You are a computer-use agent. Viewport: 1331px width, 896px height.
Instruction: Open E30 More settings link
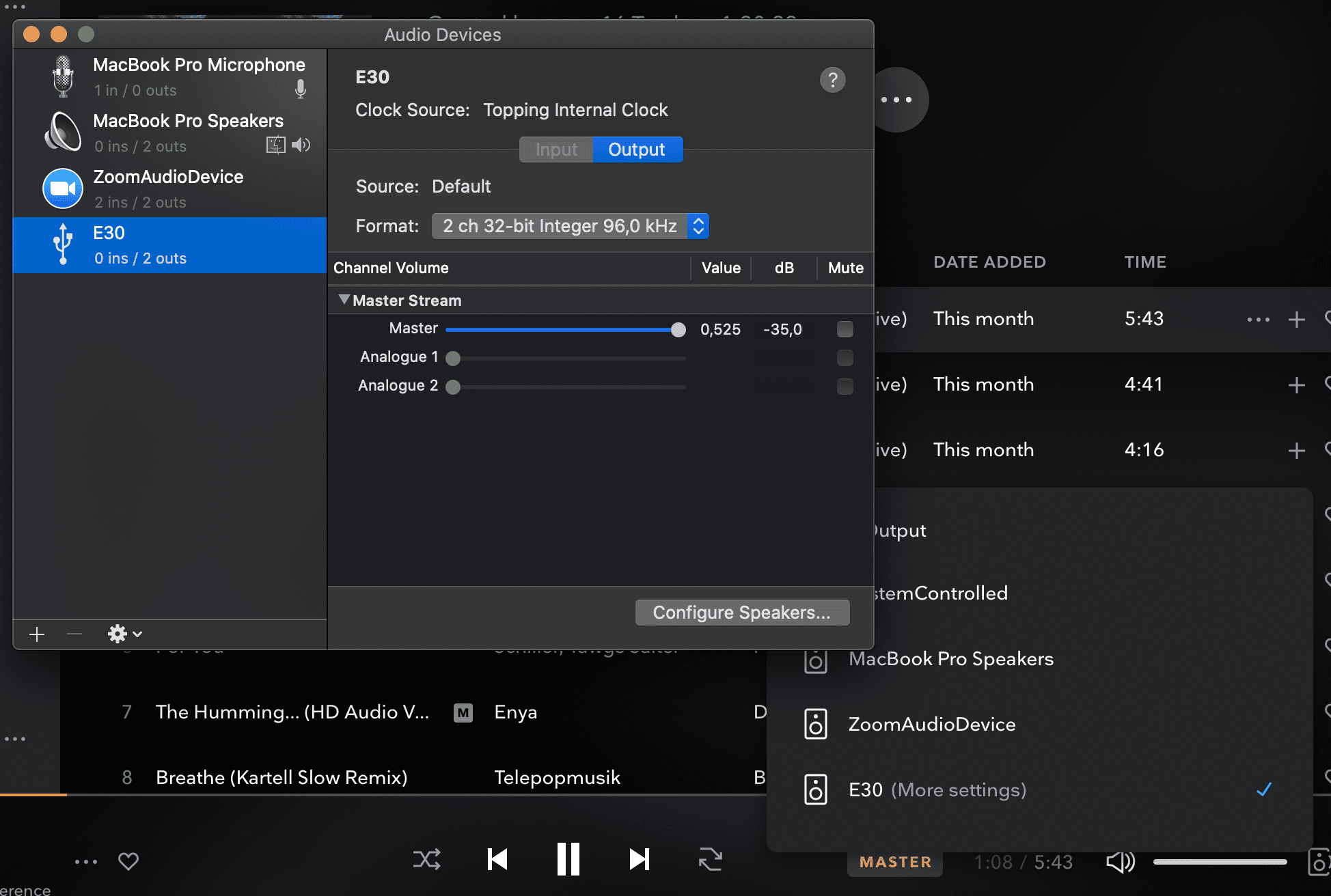(959, 790)
